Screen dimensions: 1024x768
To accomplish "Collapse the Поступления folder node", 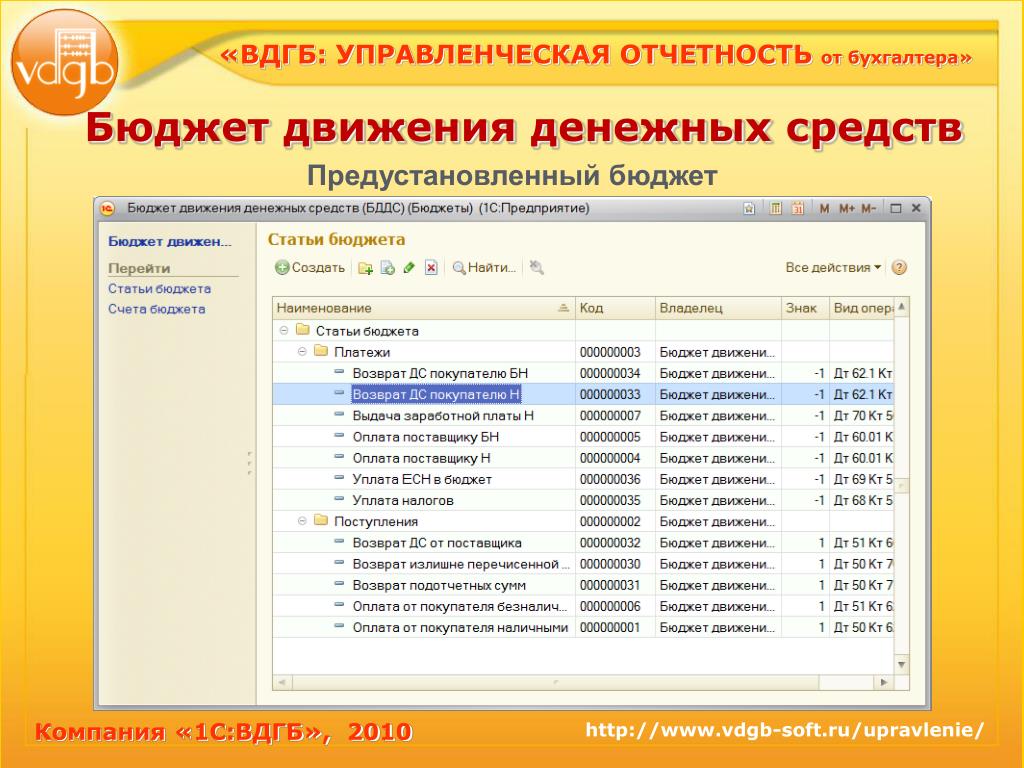I will point(302,521).
